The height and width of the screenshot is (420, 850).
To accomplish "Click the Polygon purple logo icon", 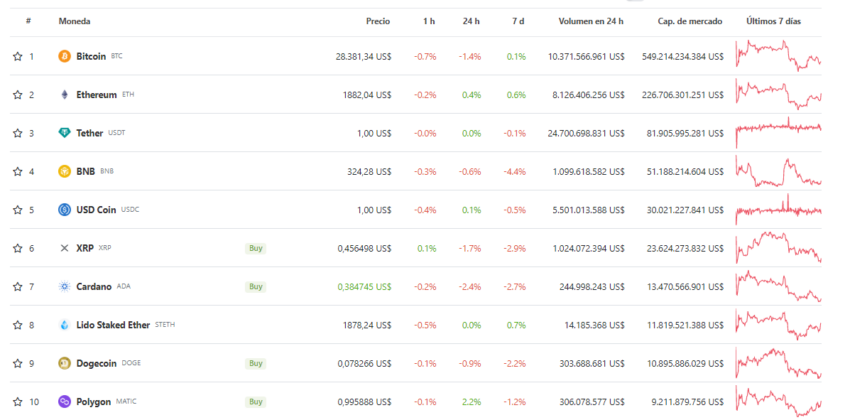I will (x=65, y=401).
